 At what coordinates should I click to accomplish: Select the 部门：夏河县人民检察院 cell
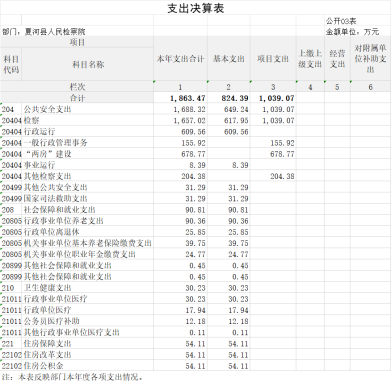pyautogui.click(x=44, y=32)
